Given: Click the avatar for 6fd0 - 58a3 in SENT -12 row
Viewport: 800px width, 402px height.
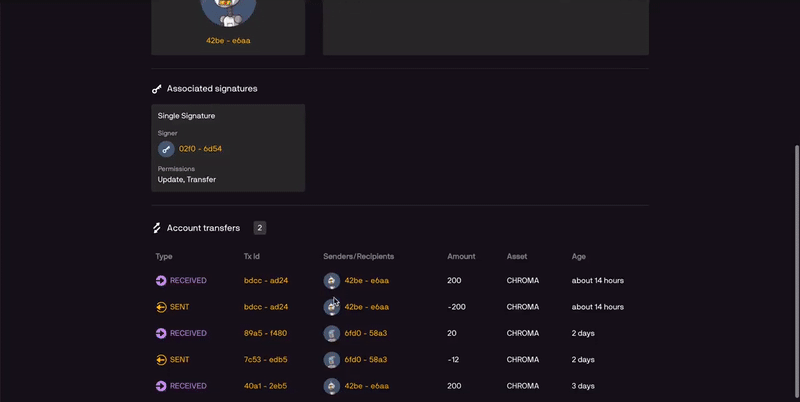Looking at the screenshot, I should (x=331, y=359).
